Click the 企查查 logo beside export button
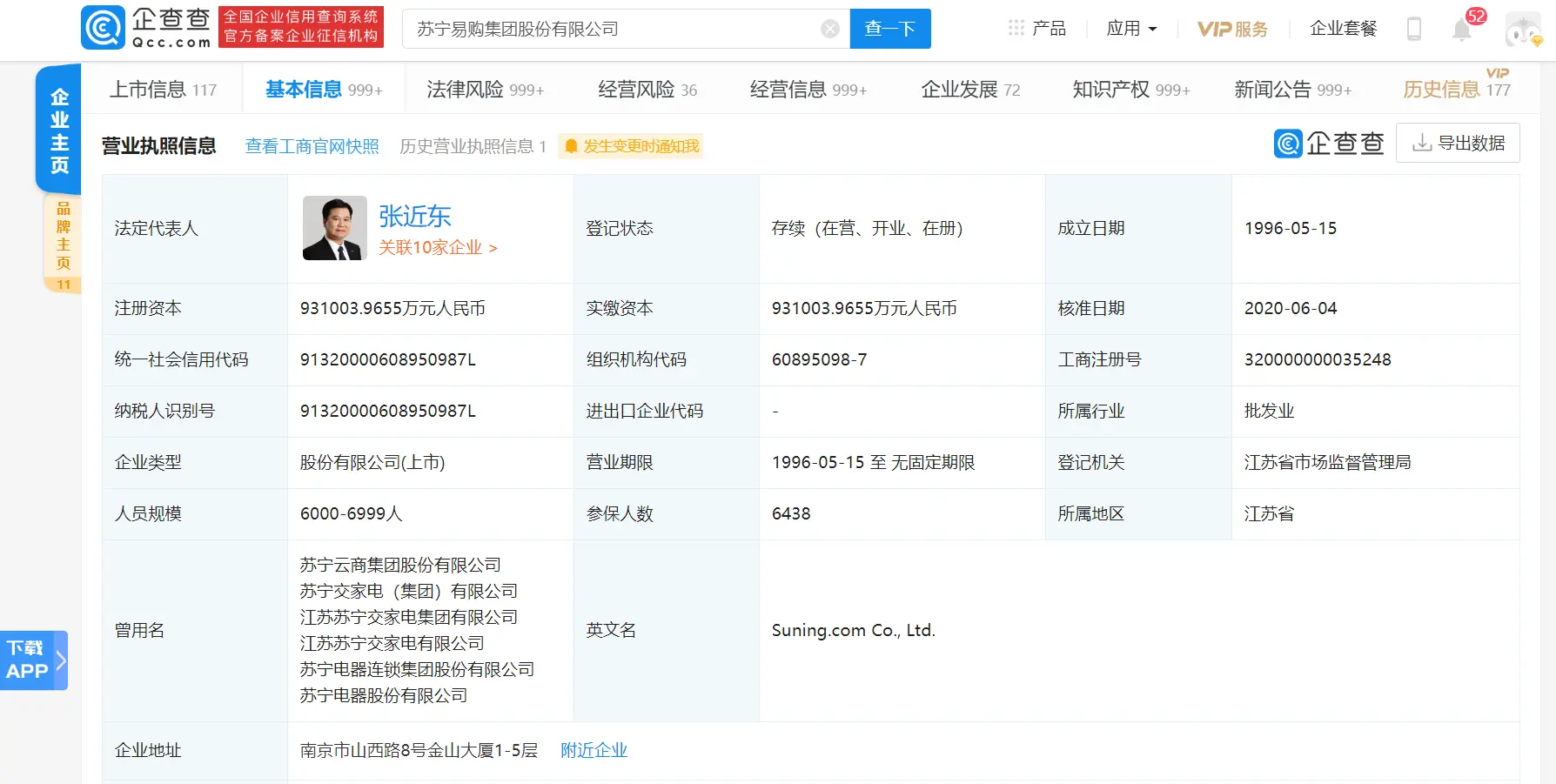 pyautogui.click(x=1329, y=143)
